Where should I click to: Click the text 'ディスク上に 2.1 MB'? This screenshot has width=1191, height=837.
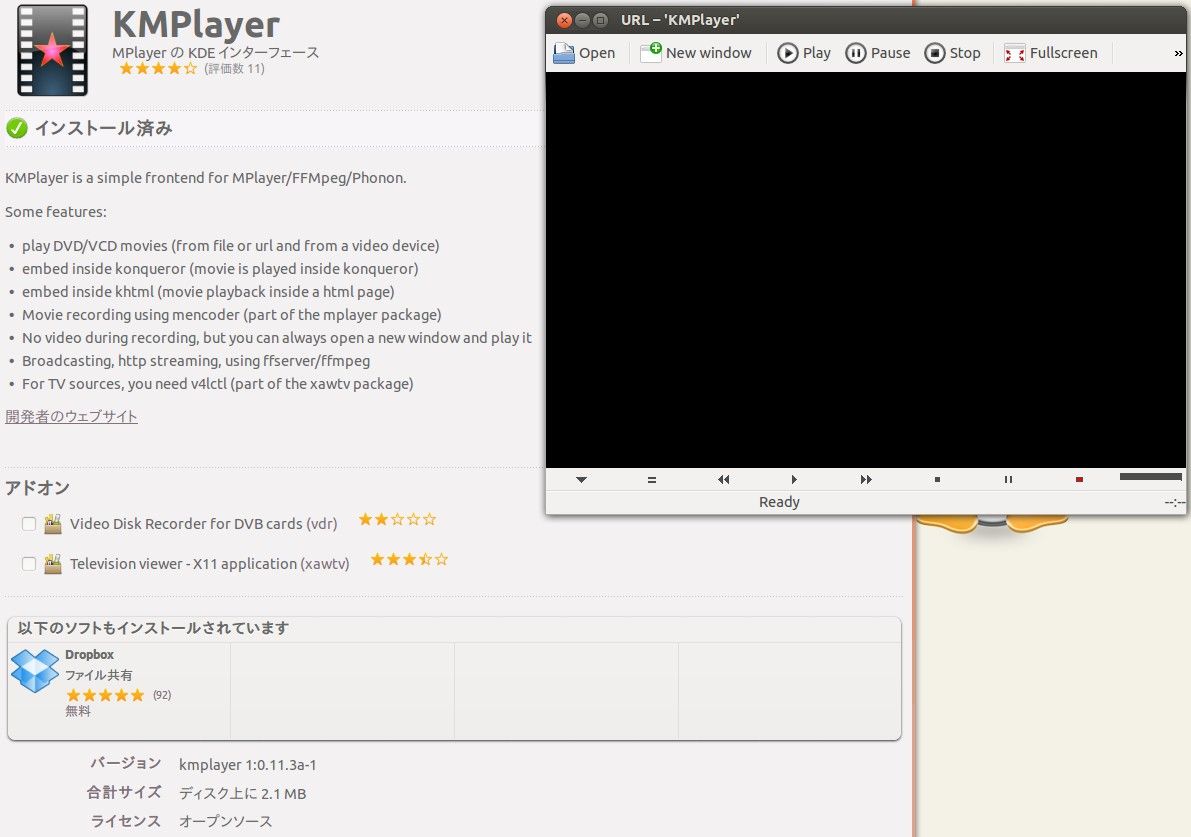(x=242, y=794)
